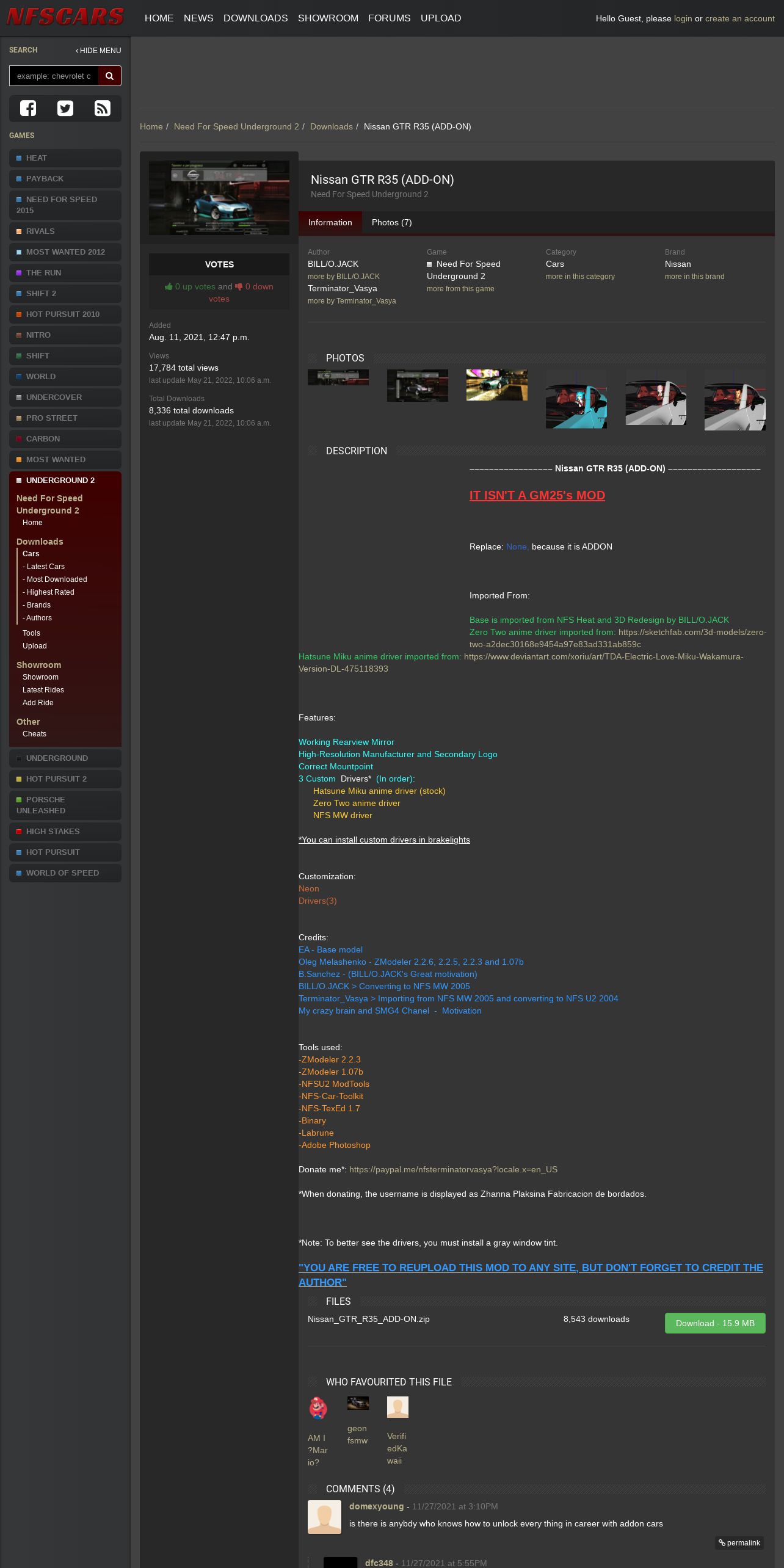Open the deviantart Miku model link

521,662
